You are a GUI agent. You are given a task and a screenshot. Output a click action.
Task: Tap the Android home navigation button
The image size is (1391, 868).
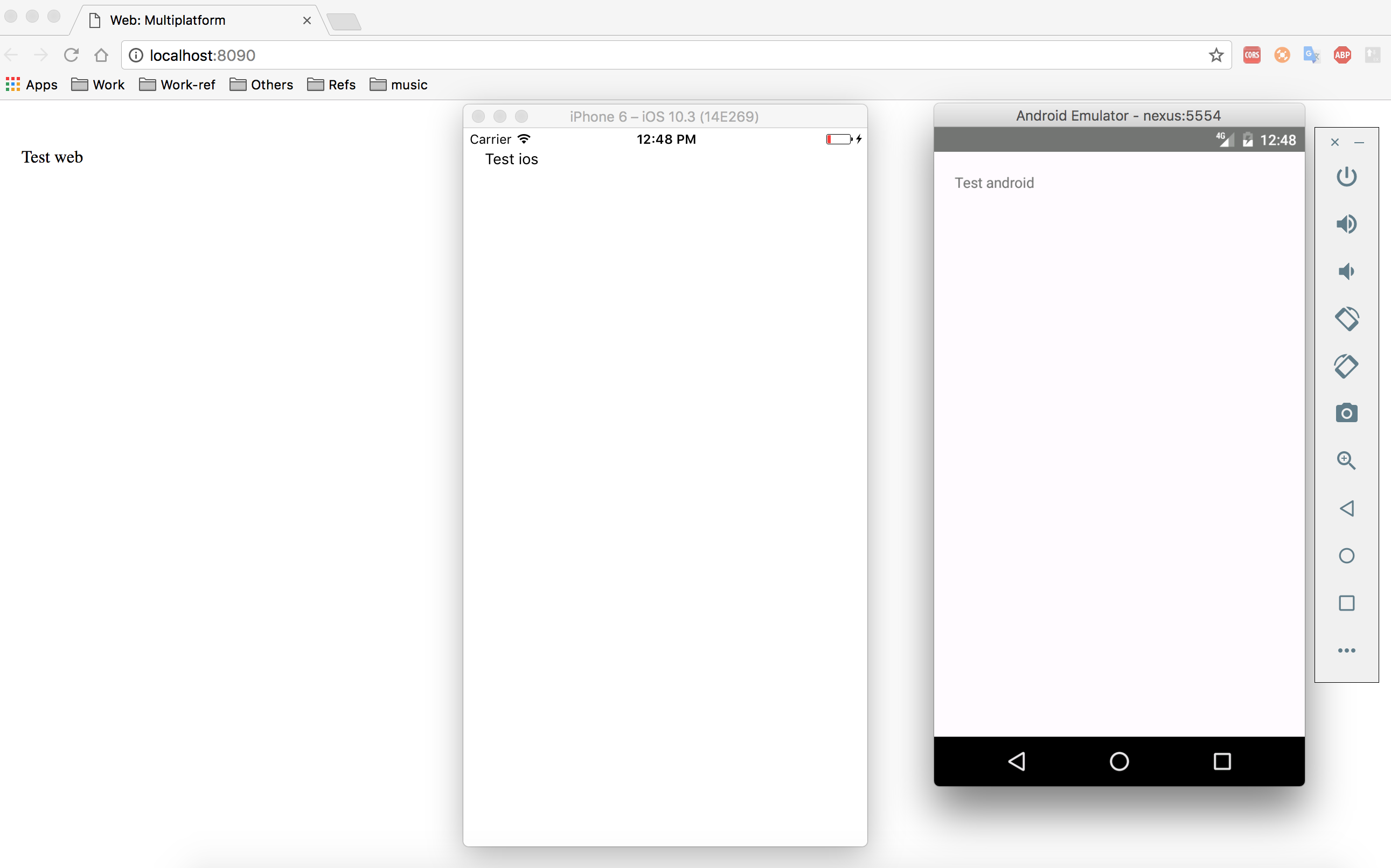pyautogui.click(x=1119, y=761)
